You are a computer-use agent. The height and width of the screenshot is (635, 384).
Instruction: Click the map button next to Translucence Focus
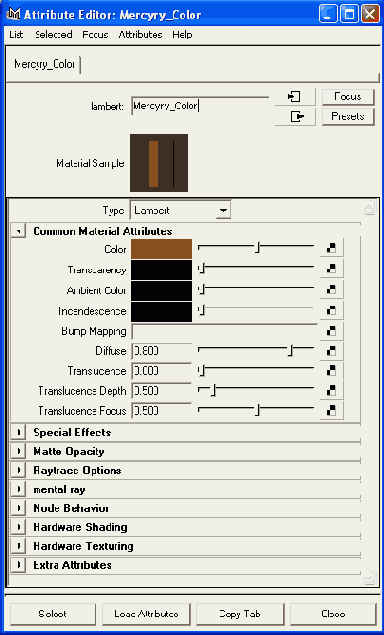pos(331,410)
